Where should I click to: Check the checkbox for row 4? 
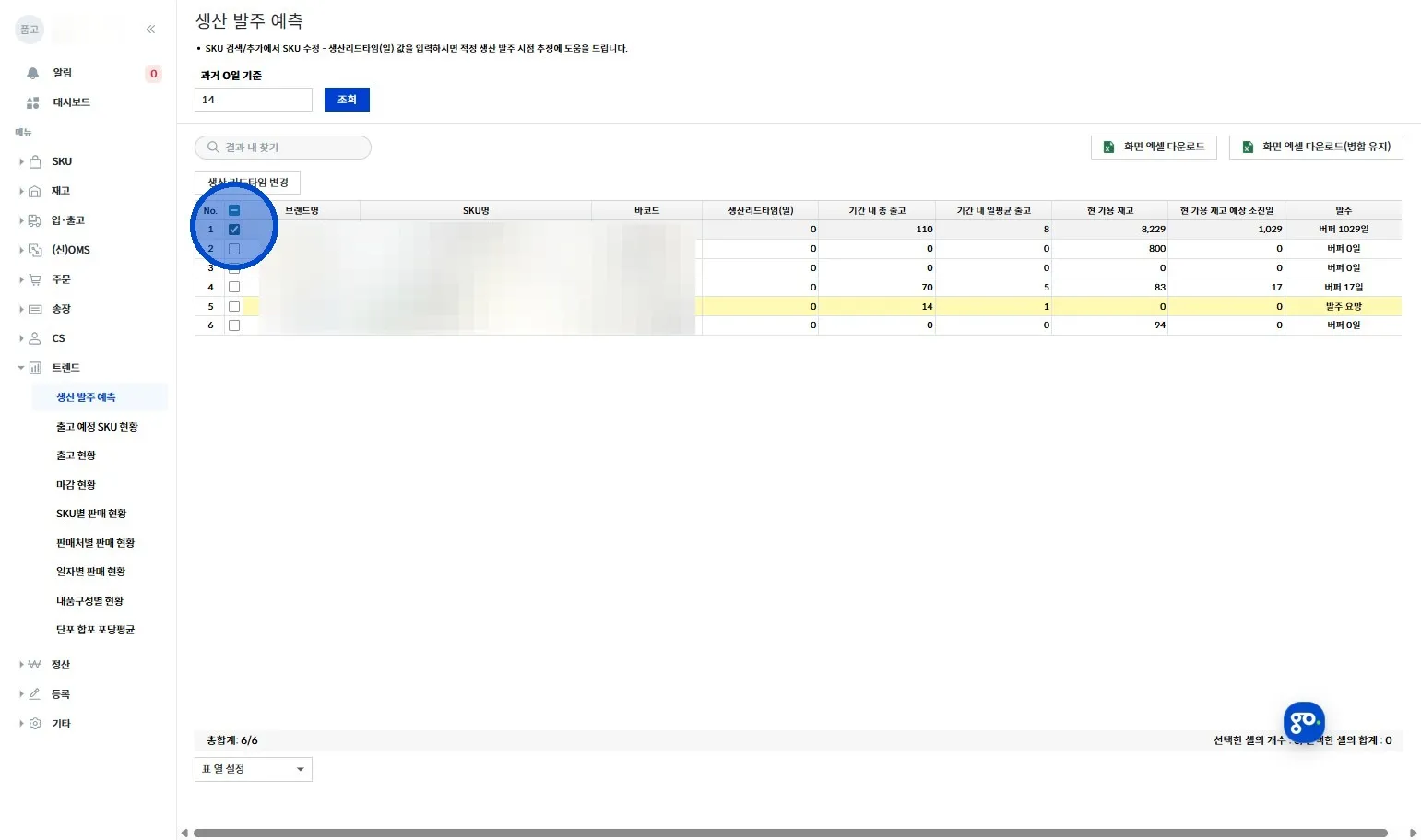[x=234, y=287]
